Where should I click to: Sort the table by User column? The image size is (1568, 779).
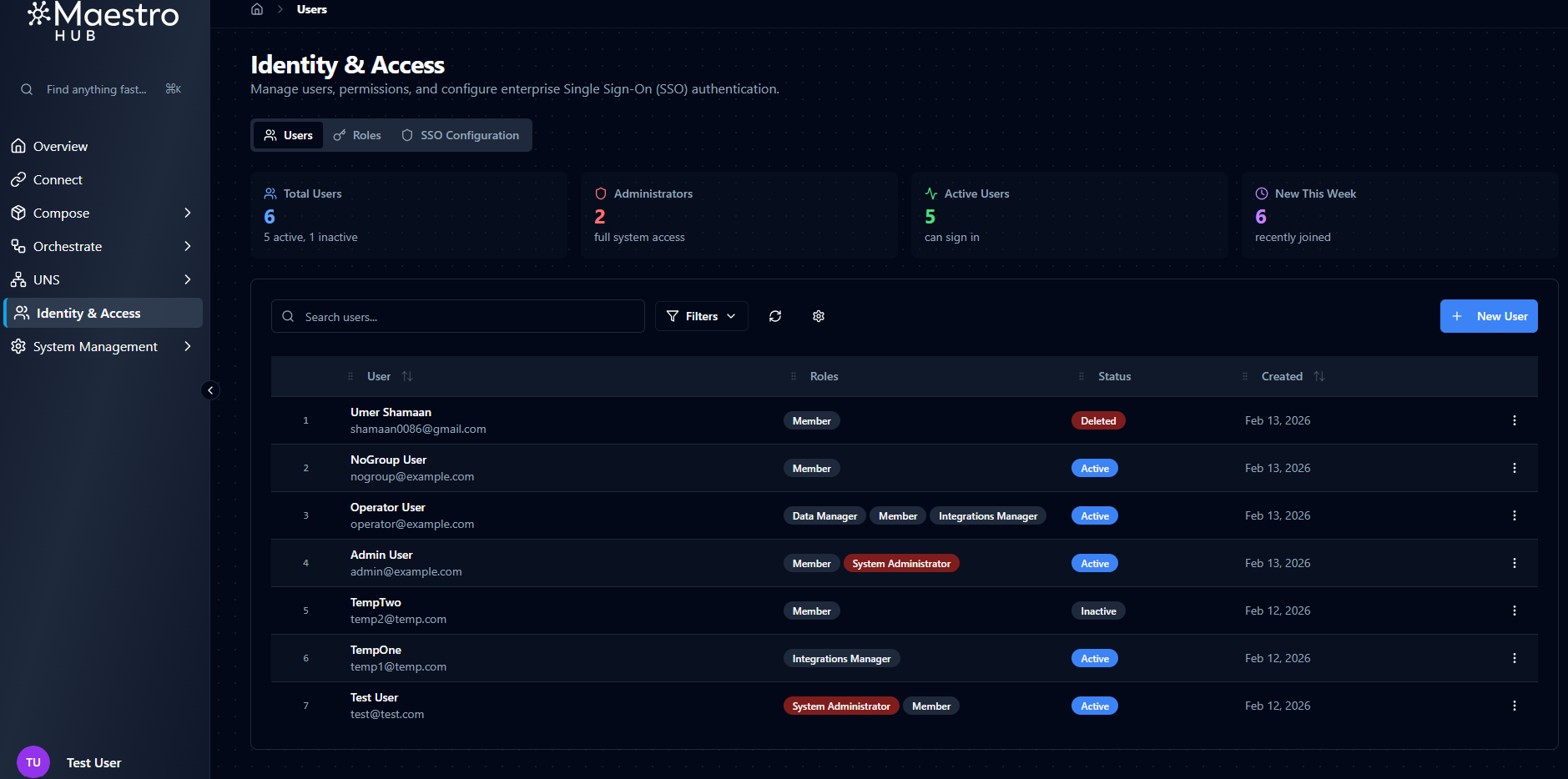[x=406, y=376]
